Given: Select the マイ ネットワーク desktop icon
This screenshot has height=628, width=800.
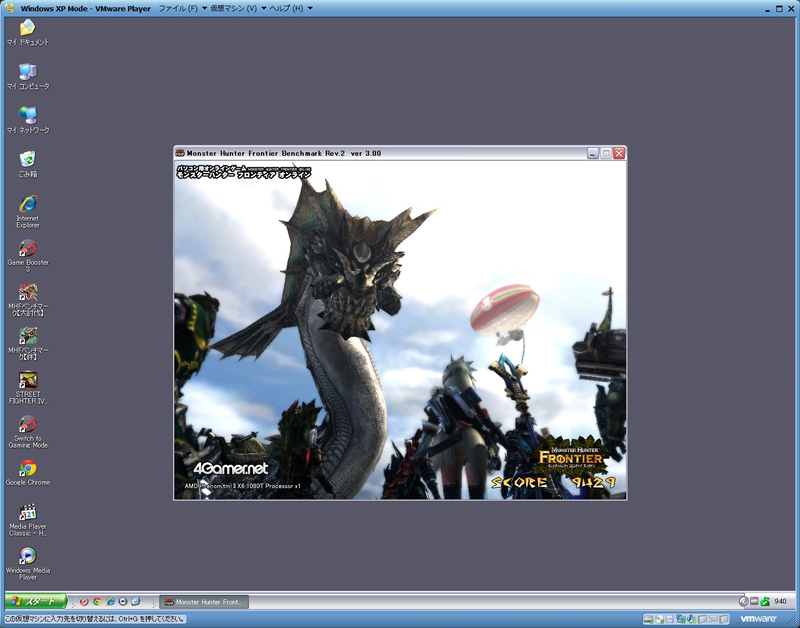Looking at the screenshot, I should 28,120.
